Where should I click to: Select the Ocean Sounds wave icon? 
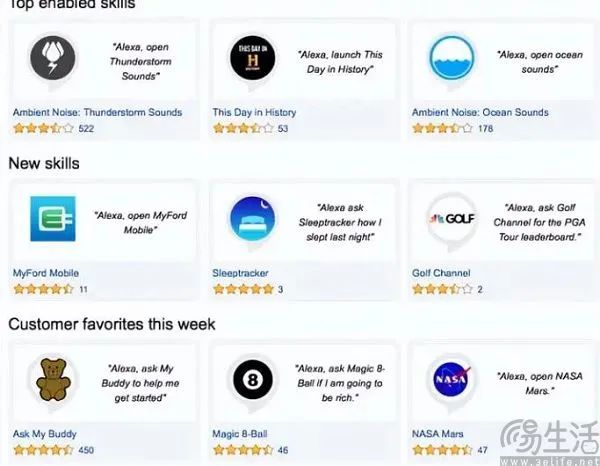coord(452,58)
